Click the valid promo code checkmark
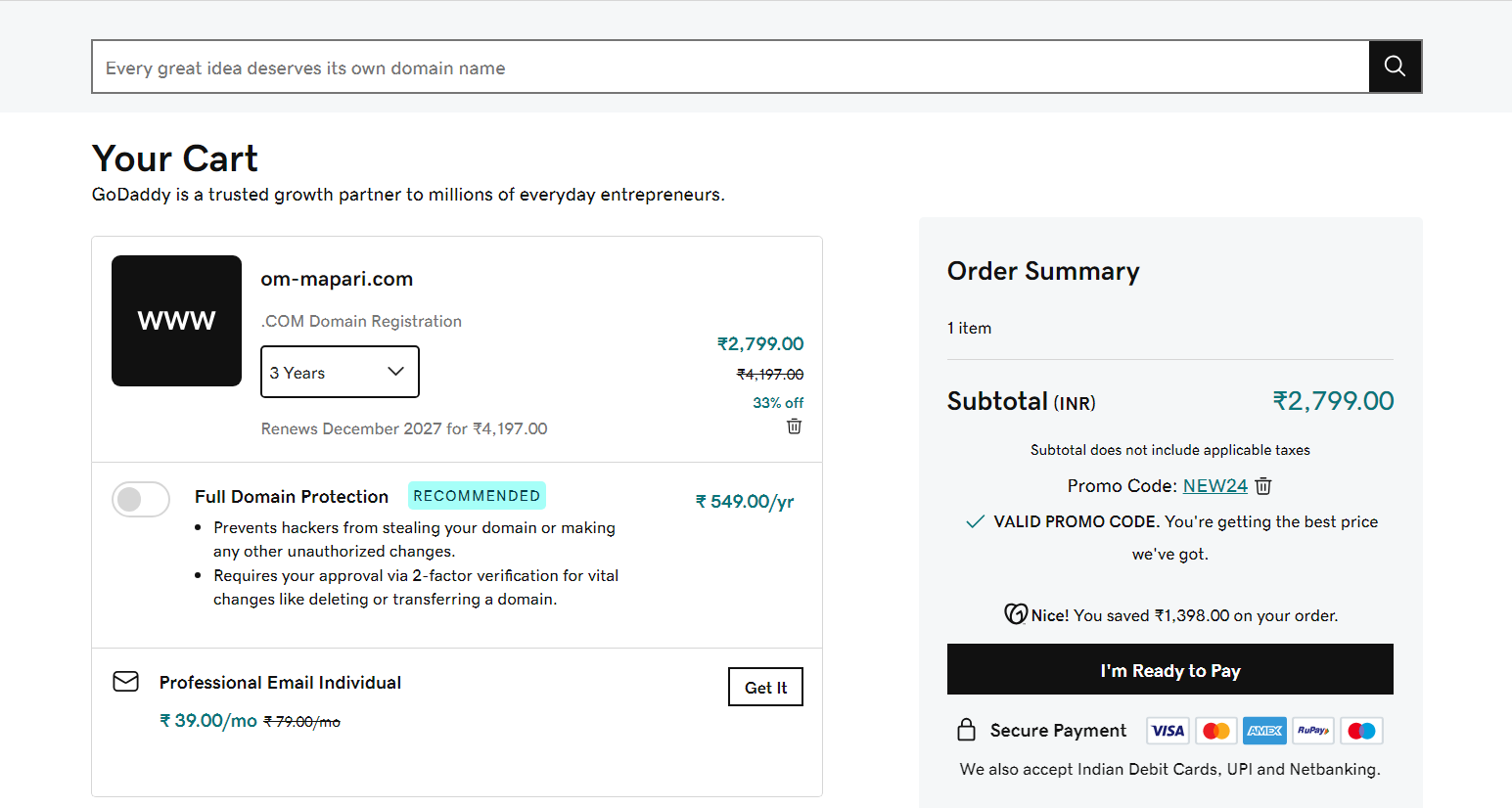The image size is (1512, 808). click(975, 521)
